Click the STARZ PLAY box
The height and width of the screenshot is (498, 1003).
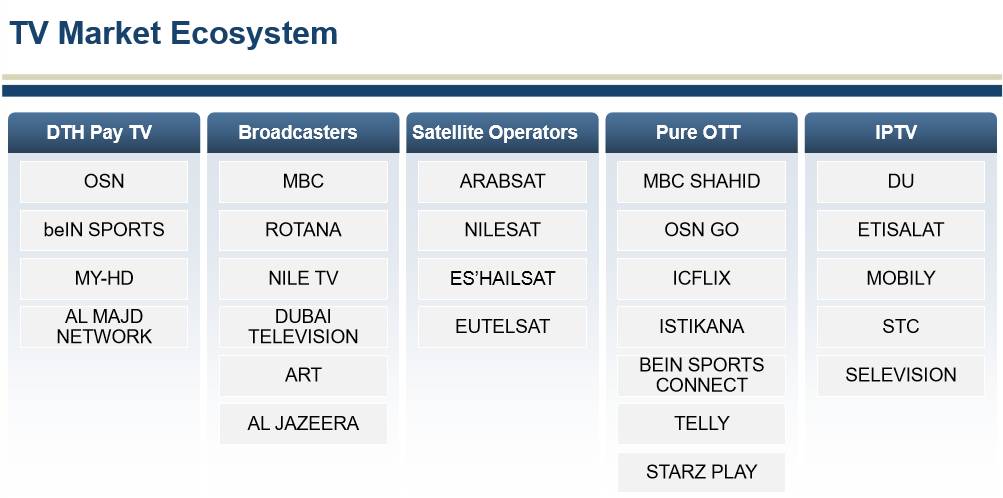[701, 472]
